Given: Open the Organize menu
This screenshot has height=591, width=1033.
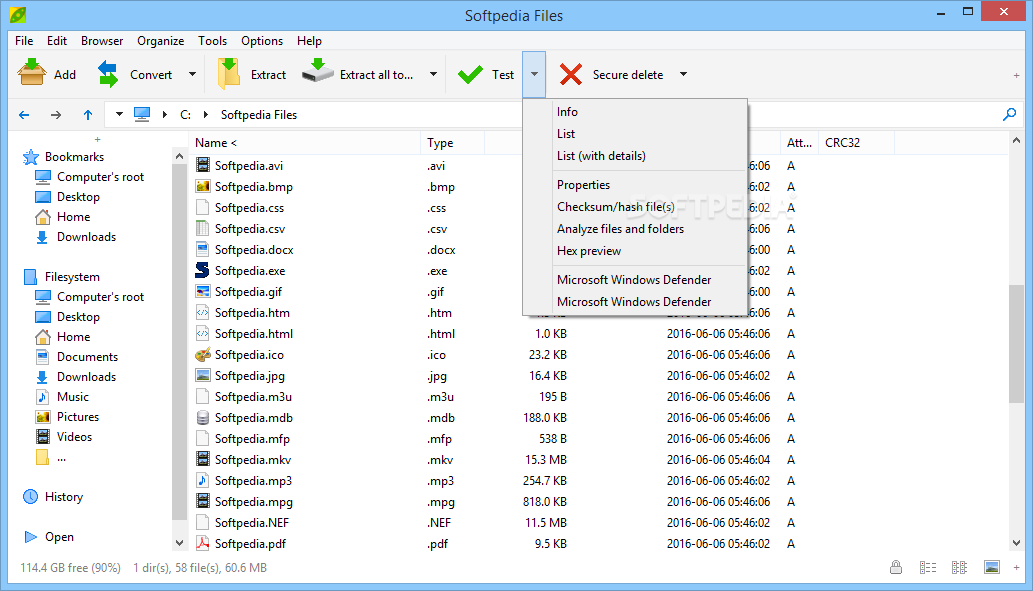Looking at the screenshot, I should [x=161, y=41].
